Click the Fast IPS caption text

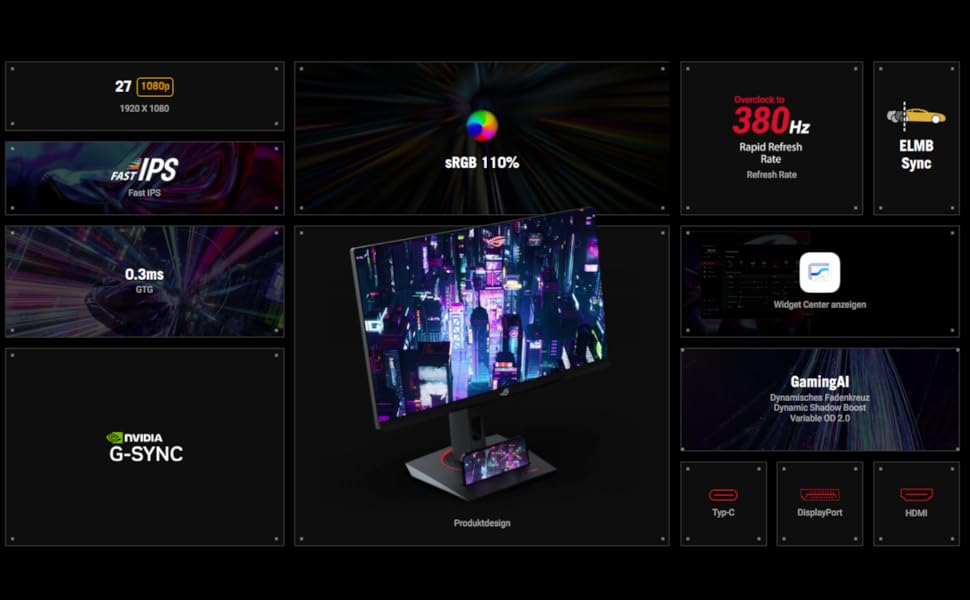(x=144, y=193)
